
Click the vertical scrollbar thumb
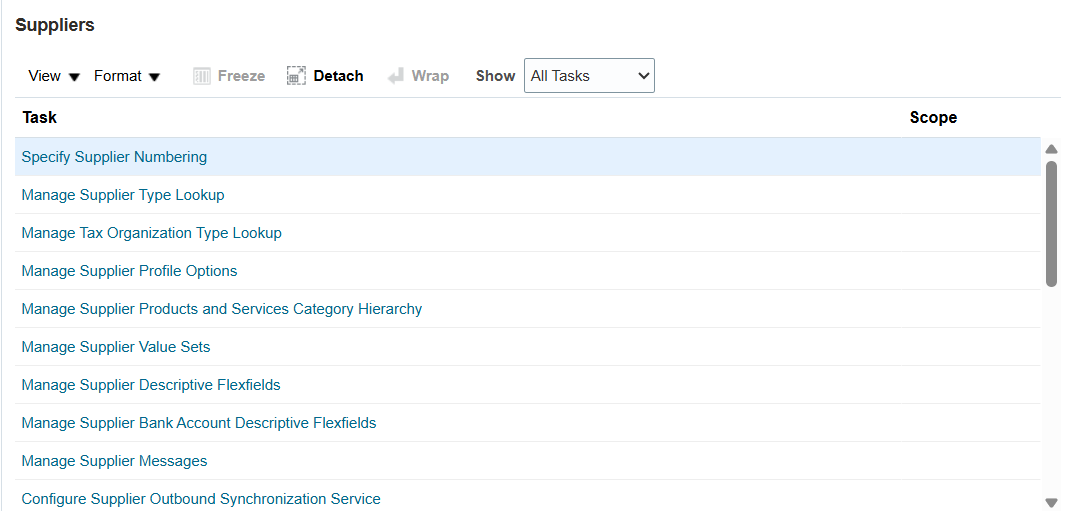point(1051,223)
